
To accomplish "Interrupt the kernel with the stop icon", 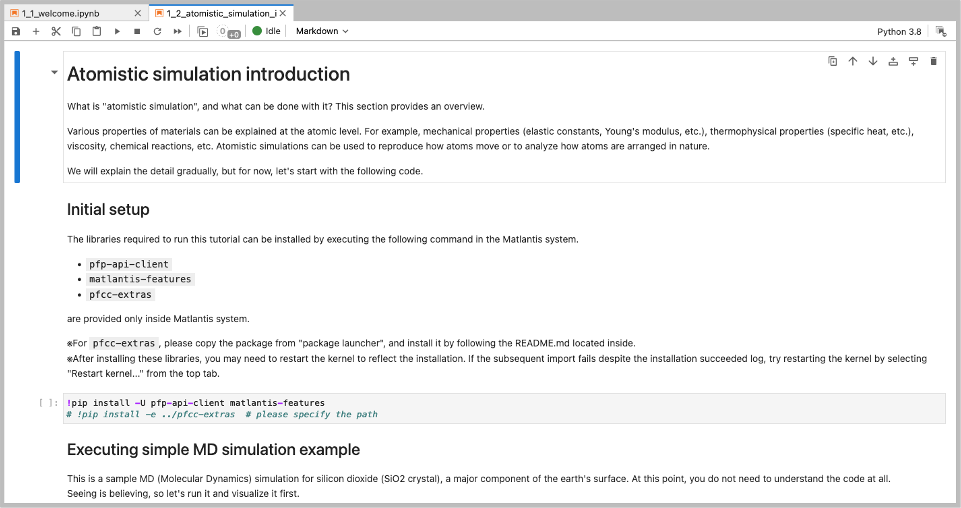I will coord(137,31).
